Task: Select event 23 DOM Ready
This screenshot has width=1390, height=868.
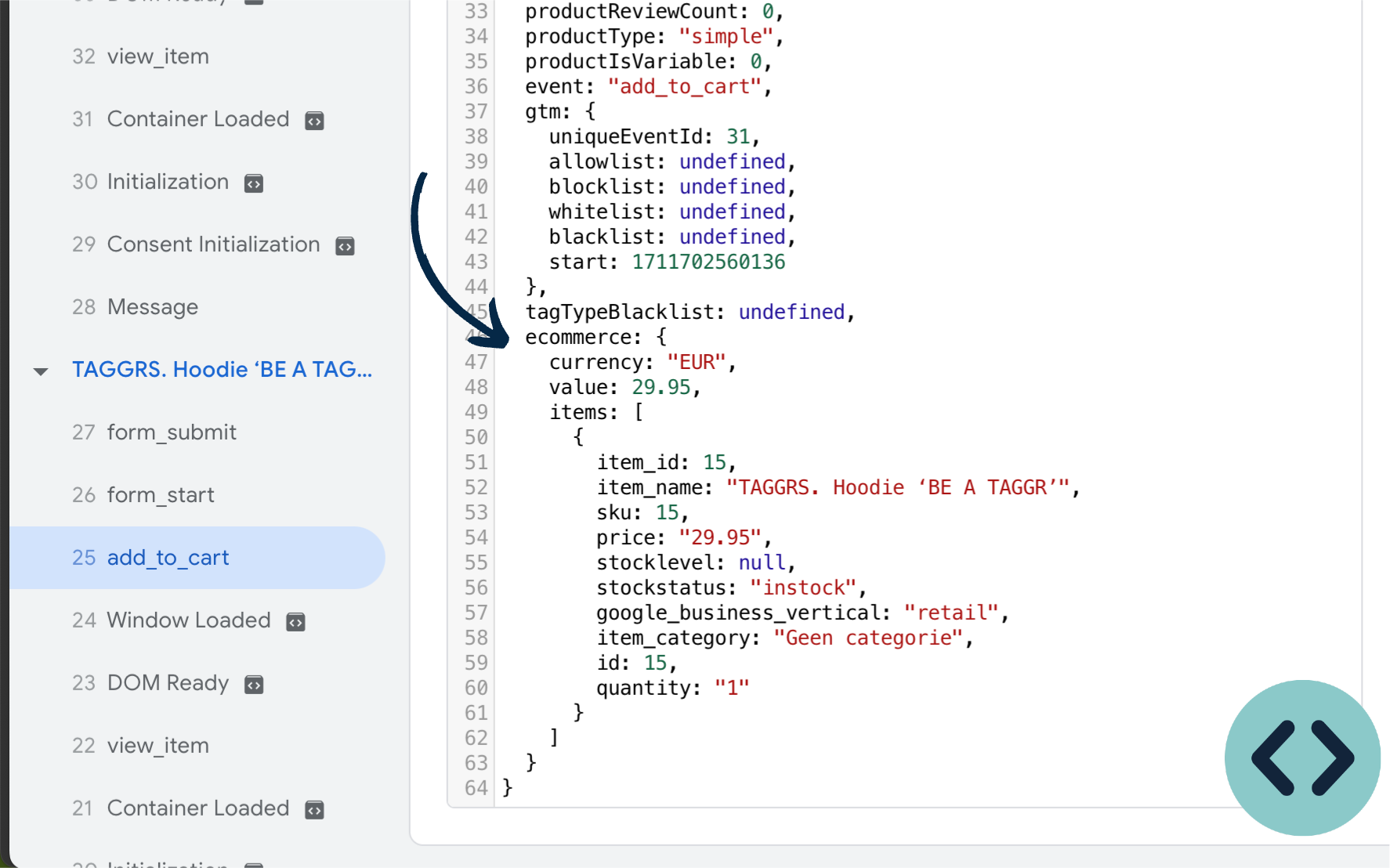Action: (150, 683)
